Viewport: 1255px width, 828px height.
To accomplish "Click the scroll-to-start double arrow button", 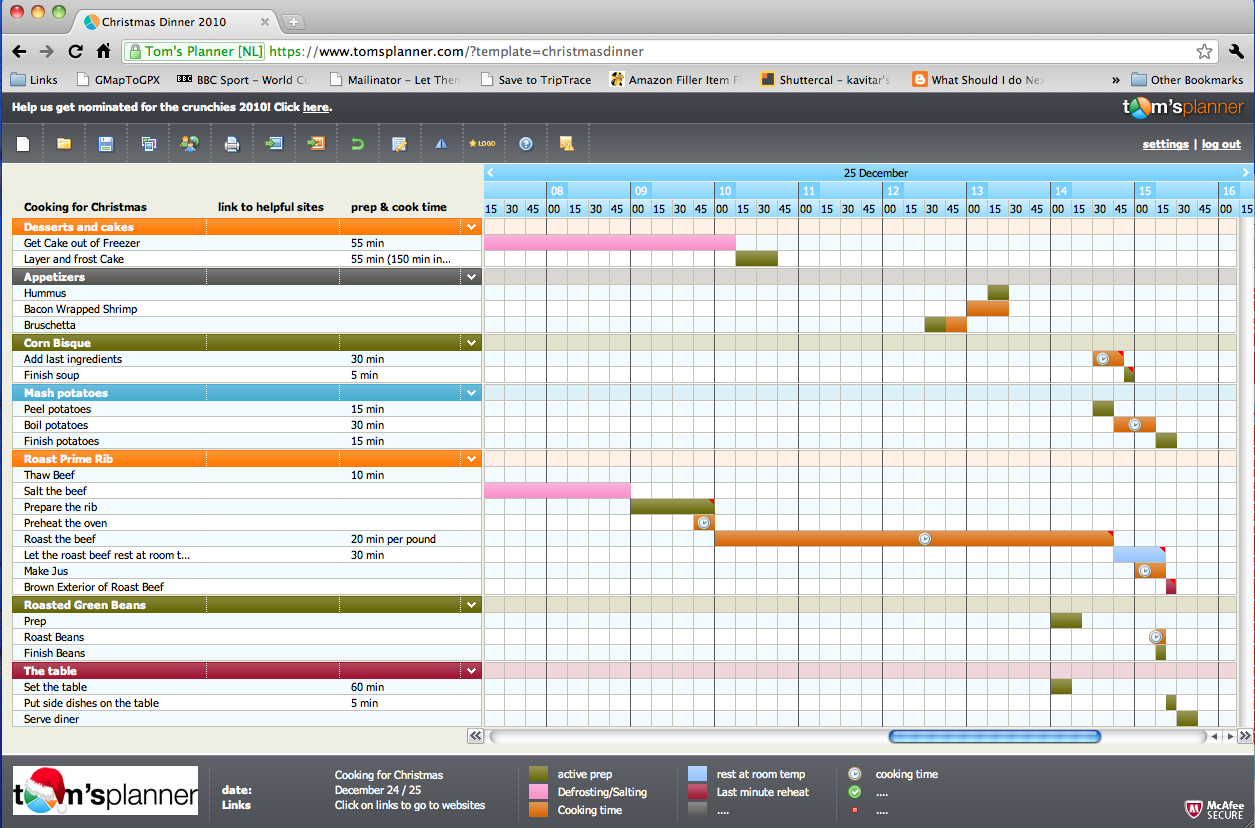I will click(475, 736).
